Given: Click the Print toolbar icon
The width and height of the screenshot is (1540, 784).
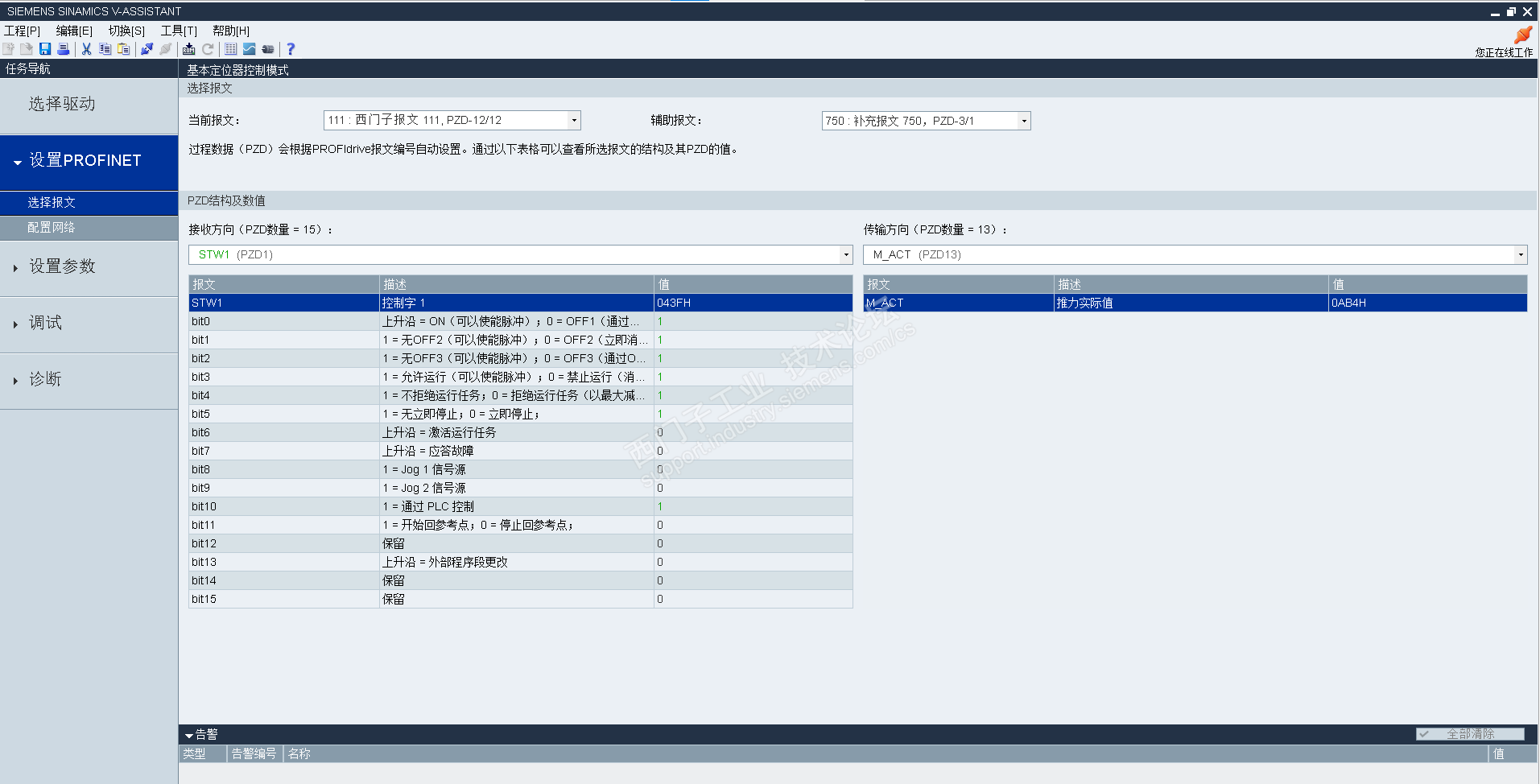Looking at the screenshot, I should (x=64, y=49).
